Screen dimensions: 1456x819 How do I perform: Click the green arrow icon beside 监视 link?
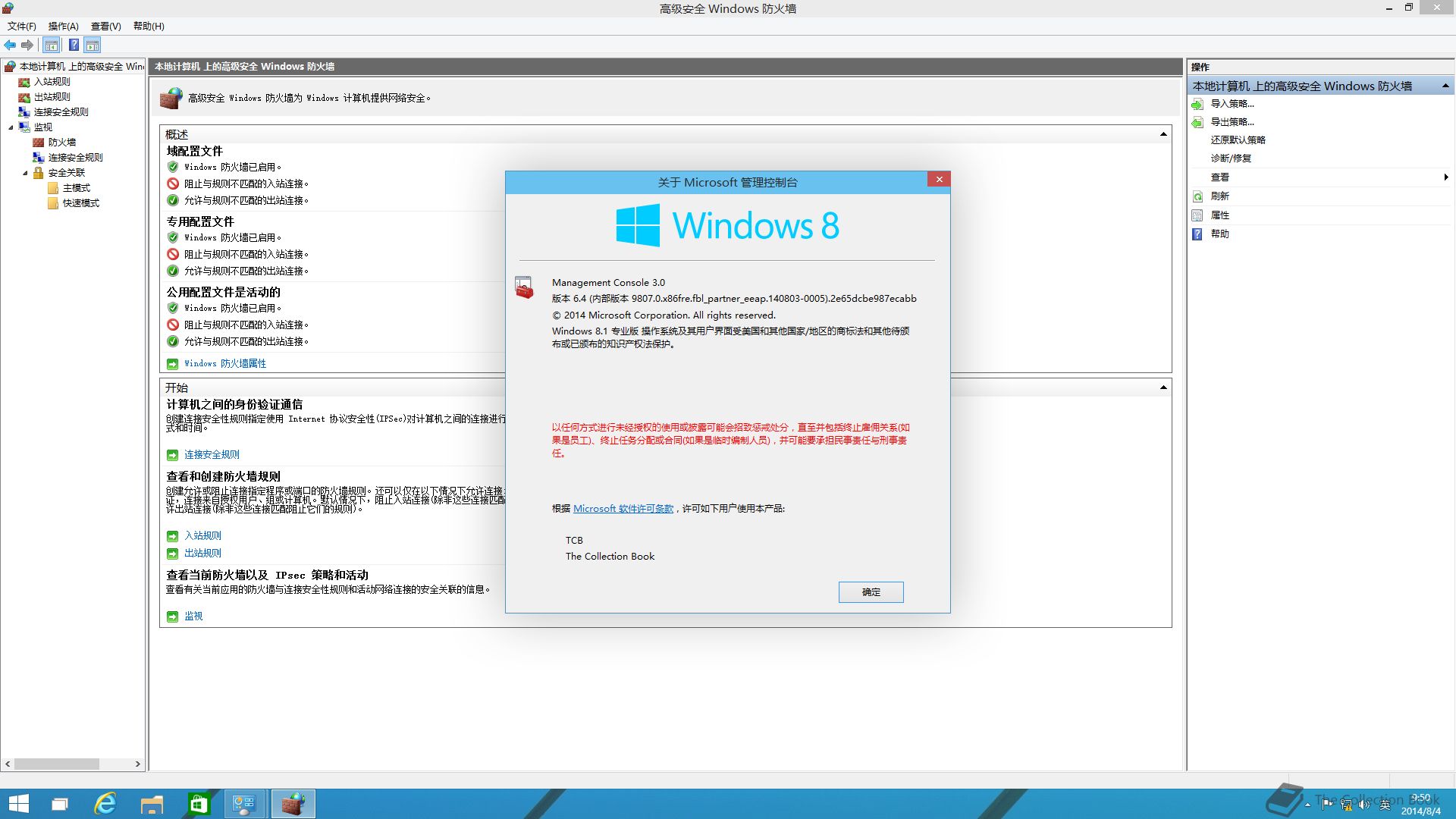click(x=172, y=617)
